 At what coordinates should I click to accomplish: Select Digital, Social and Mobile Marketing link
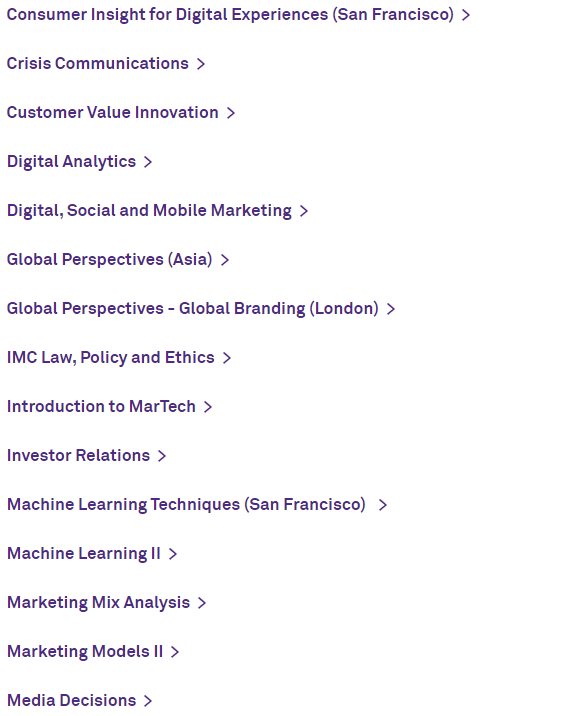click(149, 211)
